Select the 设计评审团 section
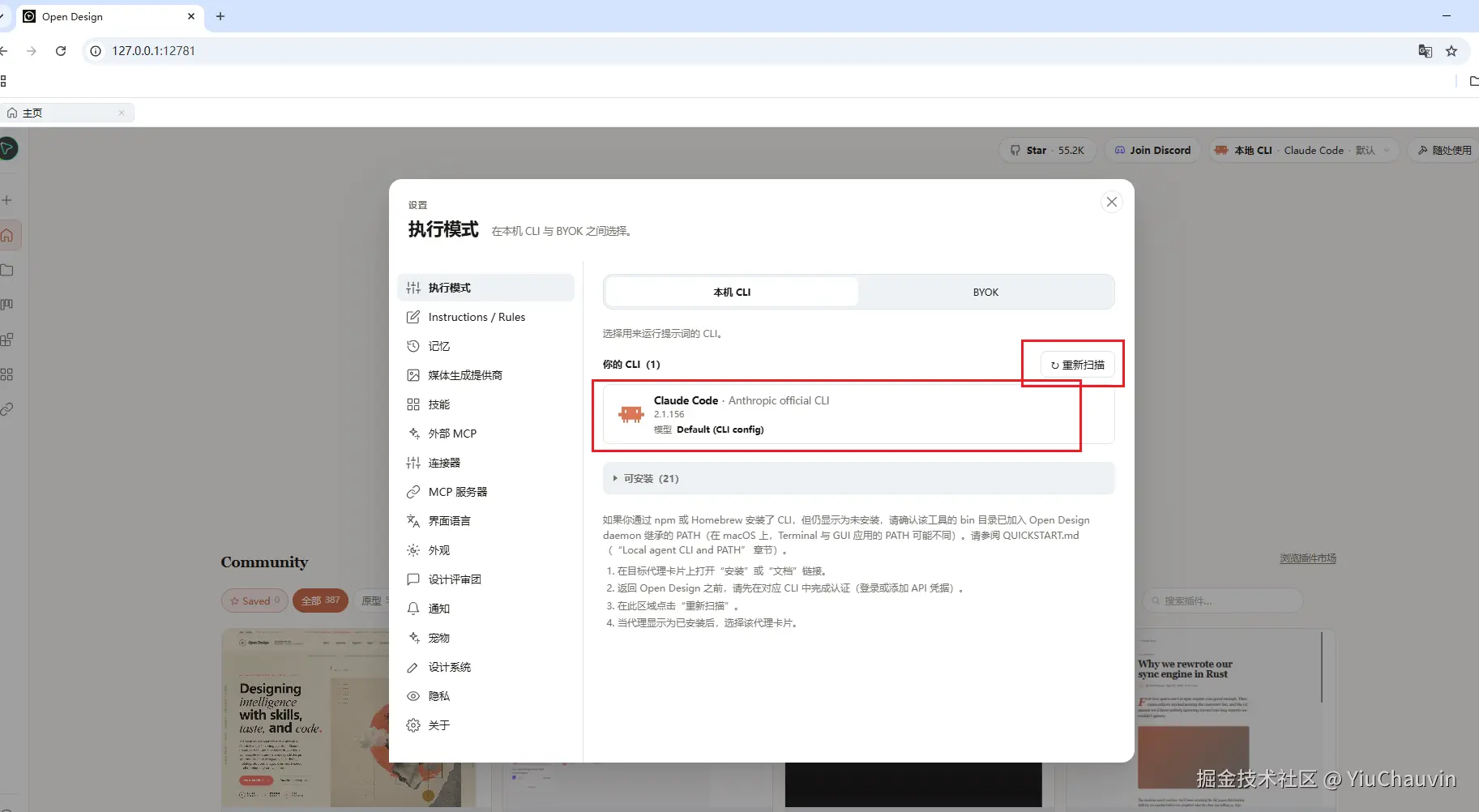This screenshot has height=812, width=1479. (x=485, y=579)
